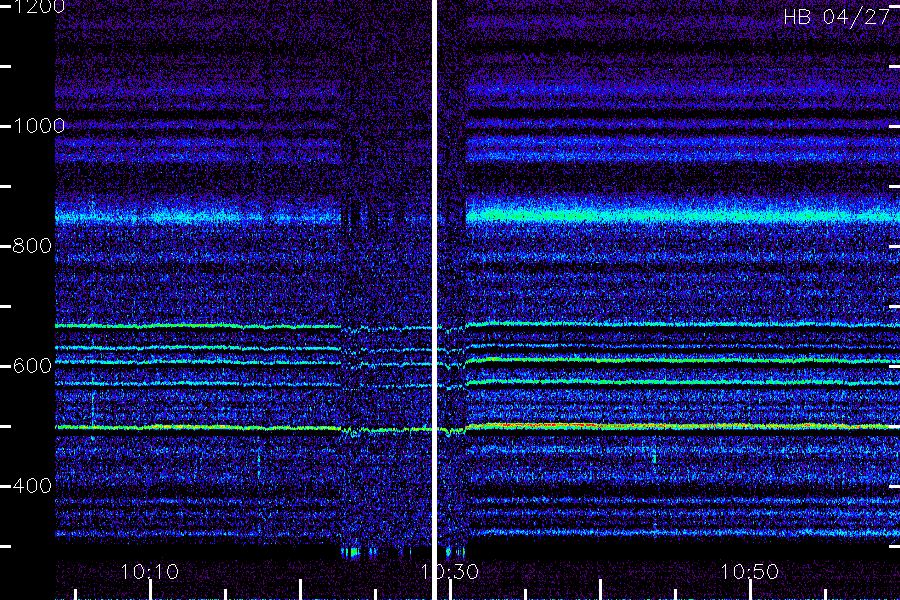
Task: Click the 600 frequency axis label
Action: pyautogui.click(x=32, y=366)
